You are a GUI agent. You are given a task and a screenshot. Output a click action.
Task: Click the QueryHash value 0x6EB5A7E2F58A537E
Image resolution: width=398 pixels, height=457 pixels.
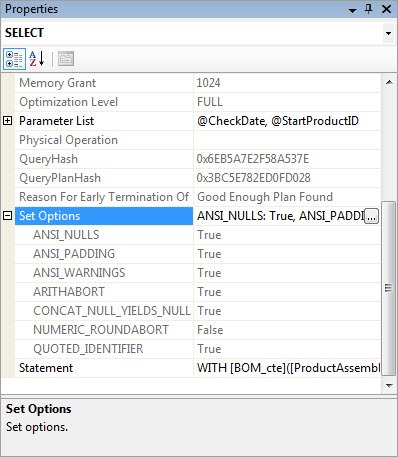[253, 159]
